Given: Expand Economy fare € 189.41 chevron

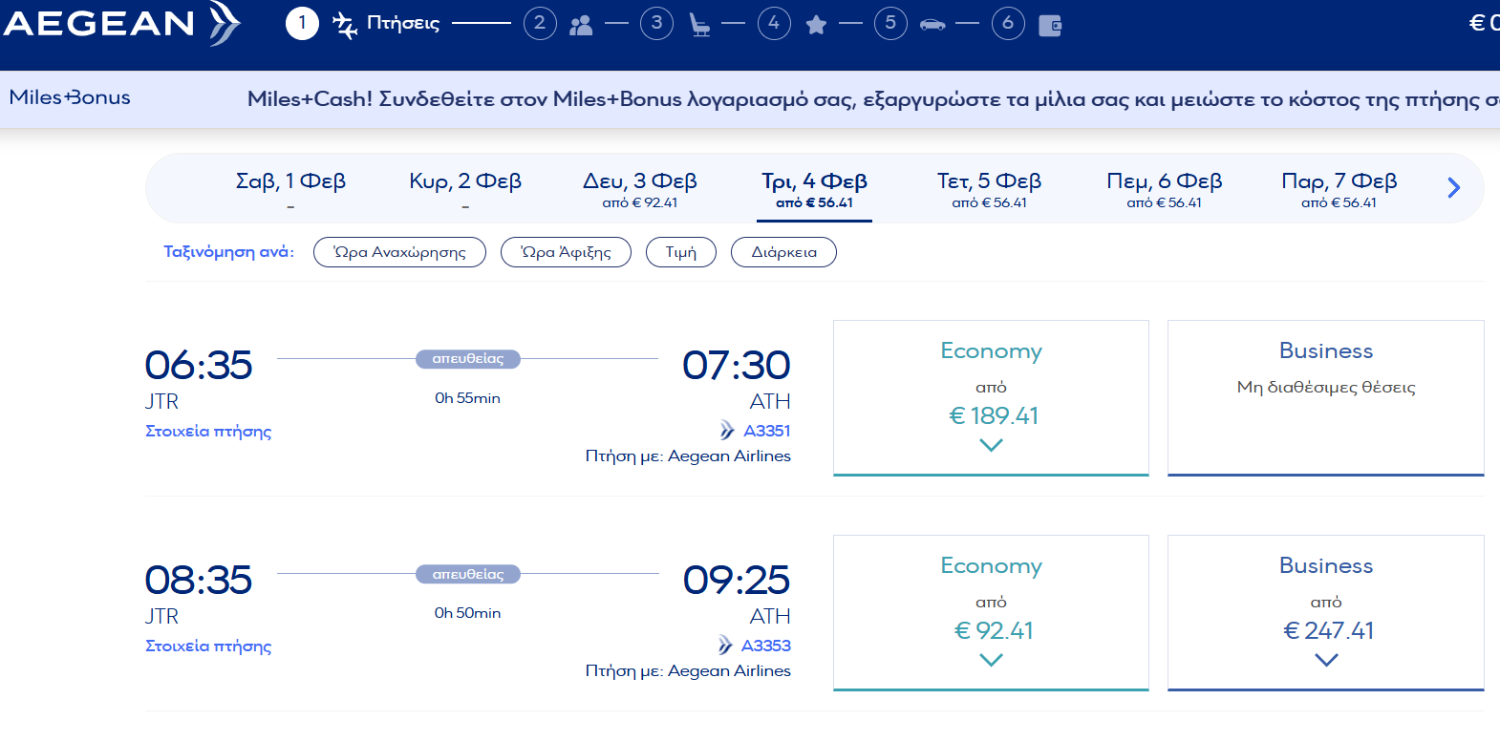Looking at the screenshot, I should [991, 445].
